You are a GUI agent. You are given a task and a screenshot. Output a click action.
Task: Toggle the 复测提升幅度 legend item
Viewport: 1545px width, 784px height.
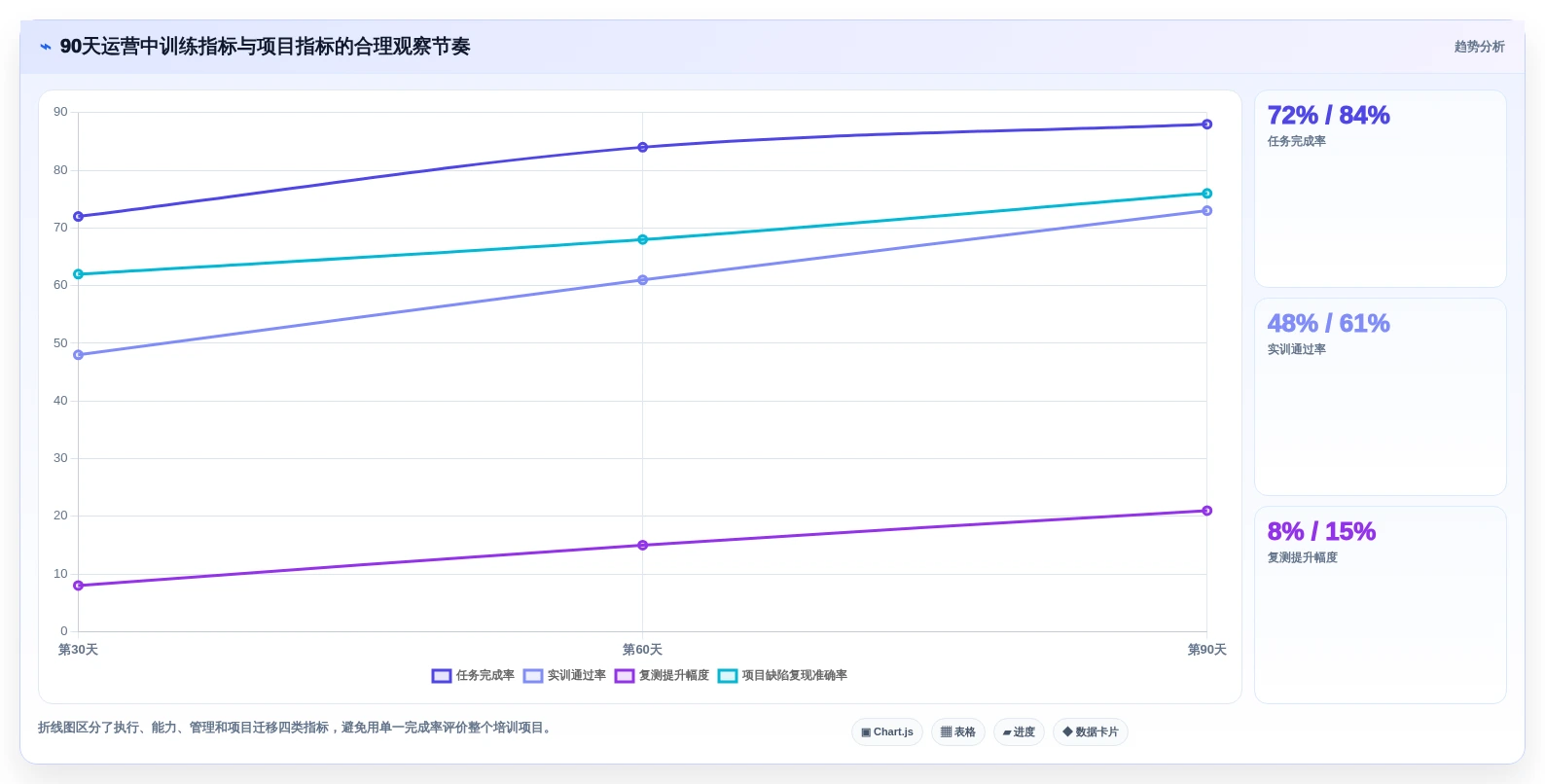click(x=662, y=675)
